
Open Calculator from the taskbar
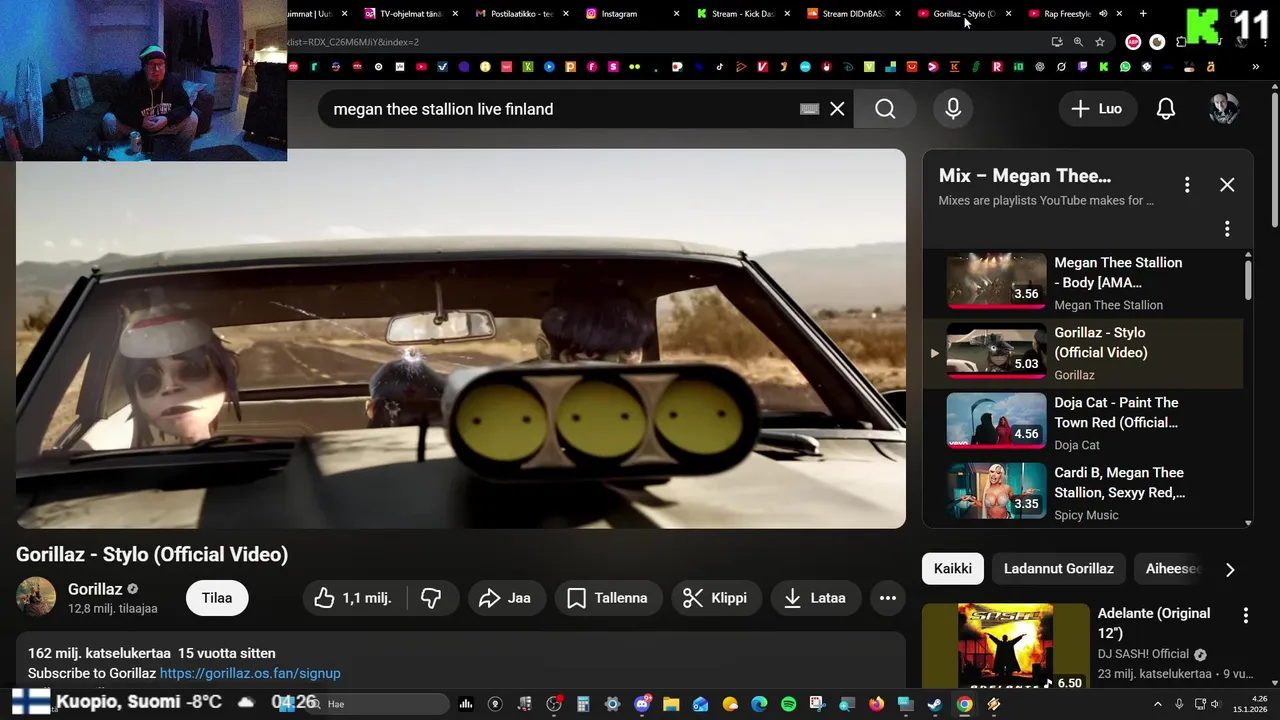[x=583, y=704]
